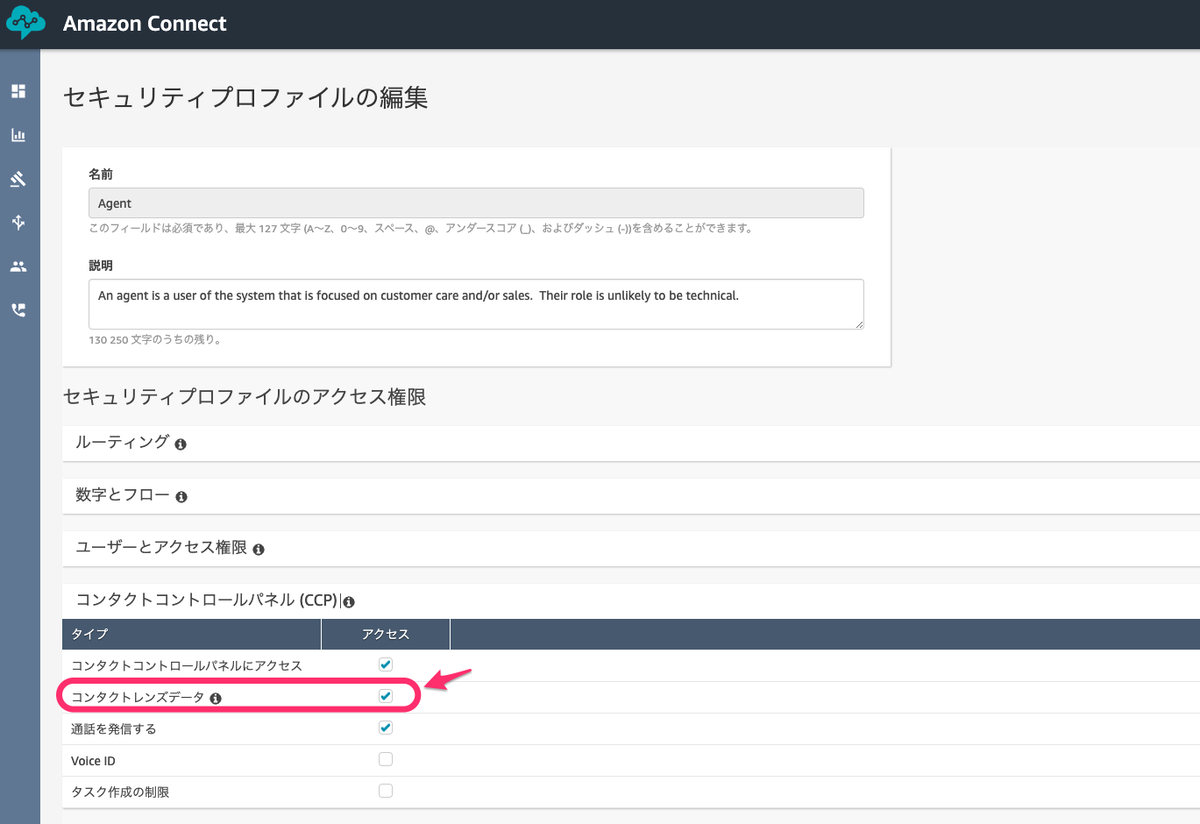Viewport: 1200px width, 824px height.
Task: Uncheck the コンタクトレンズデータ access checkbox
Action: (x=385, y=696)
